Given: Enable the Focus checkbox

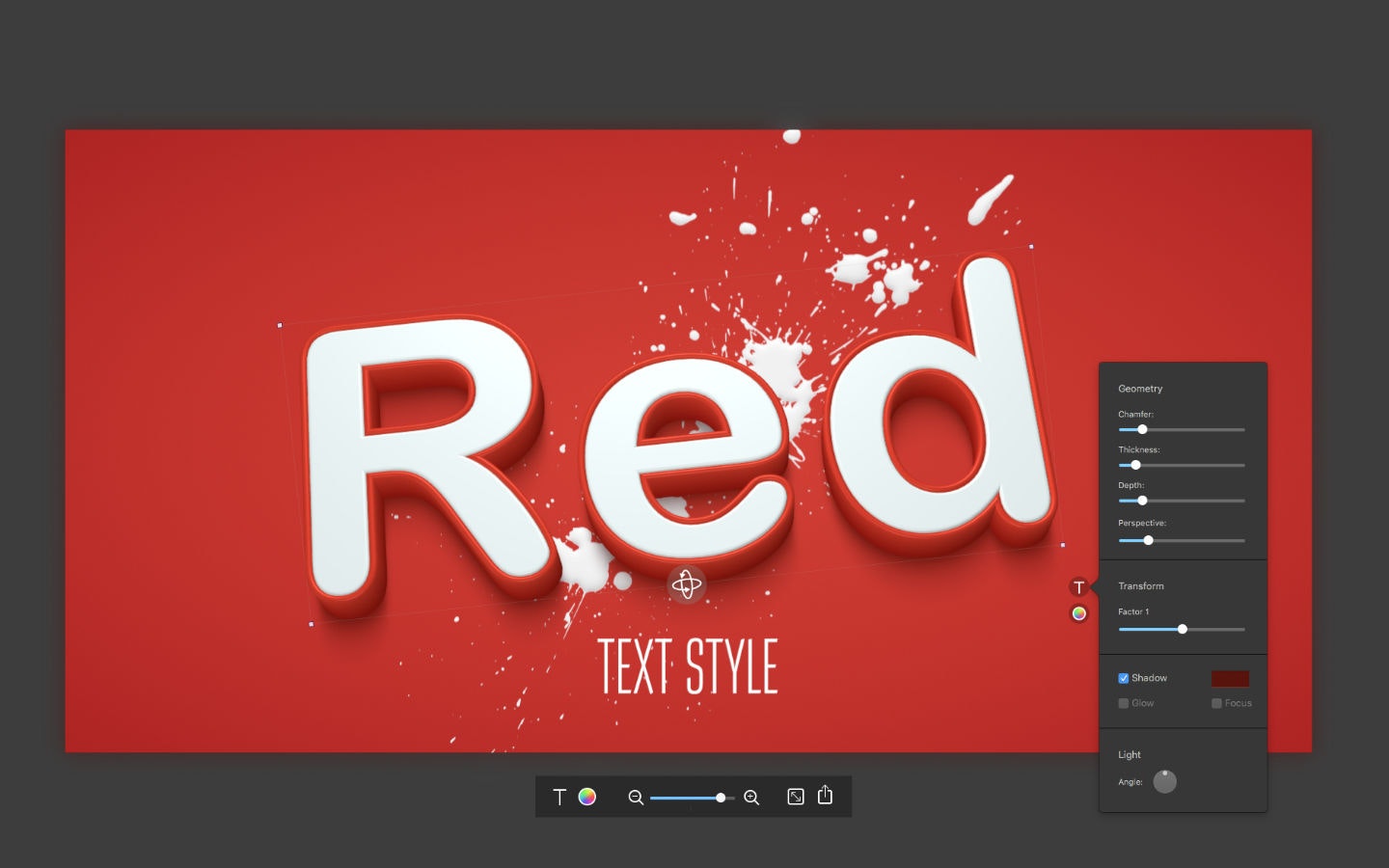Looking at the screenshot, I should click(x=1217, y=703).
